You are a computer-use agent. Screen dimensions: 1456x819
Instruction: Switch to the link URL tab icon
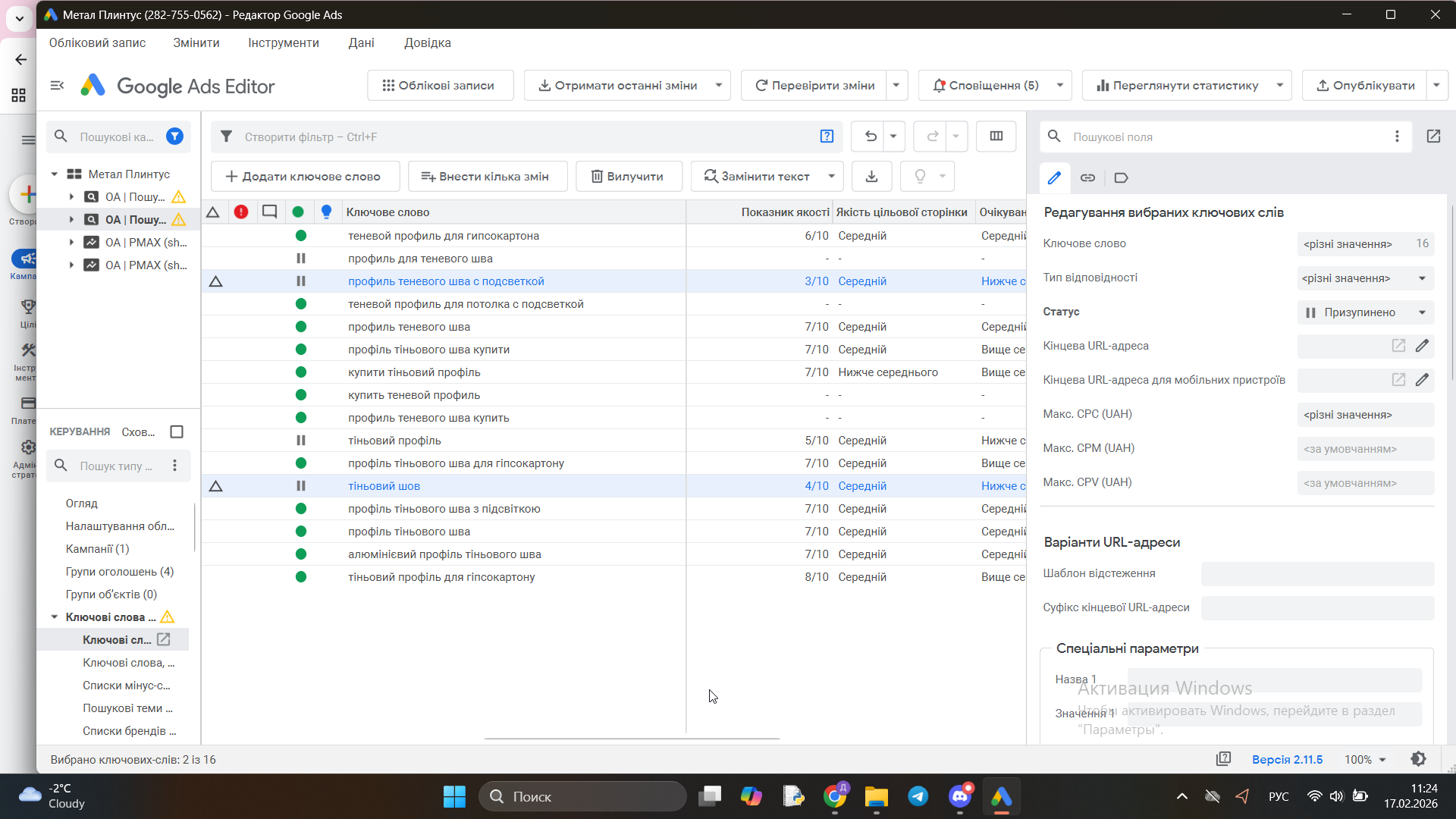pos(1087,177)
